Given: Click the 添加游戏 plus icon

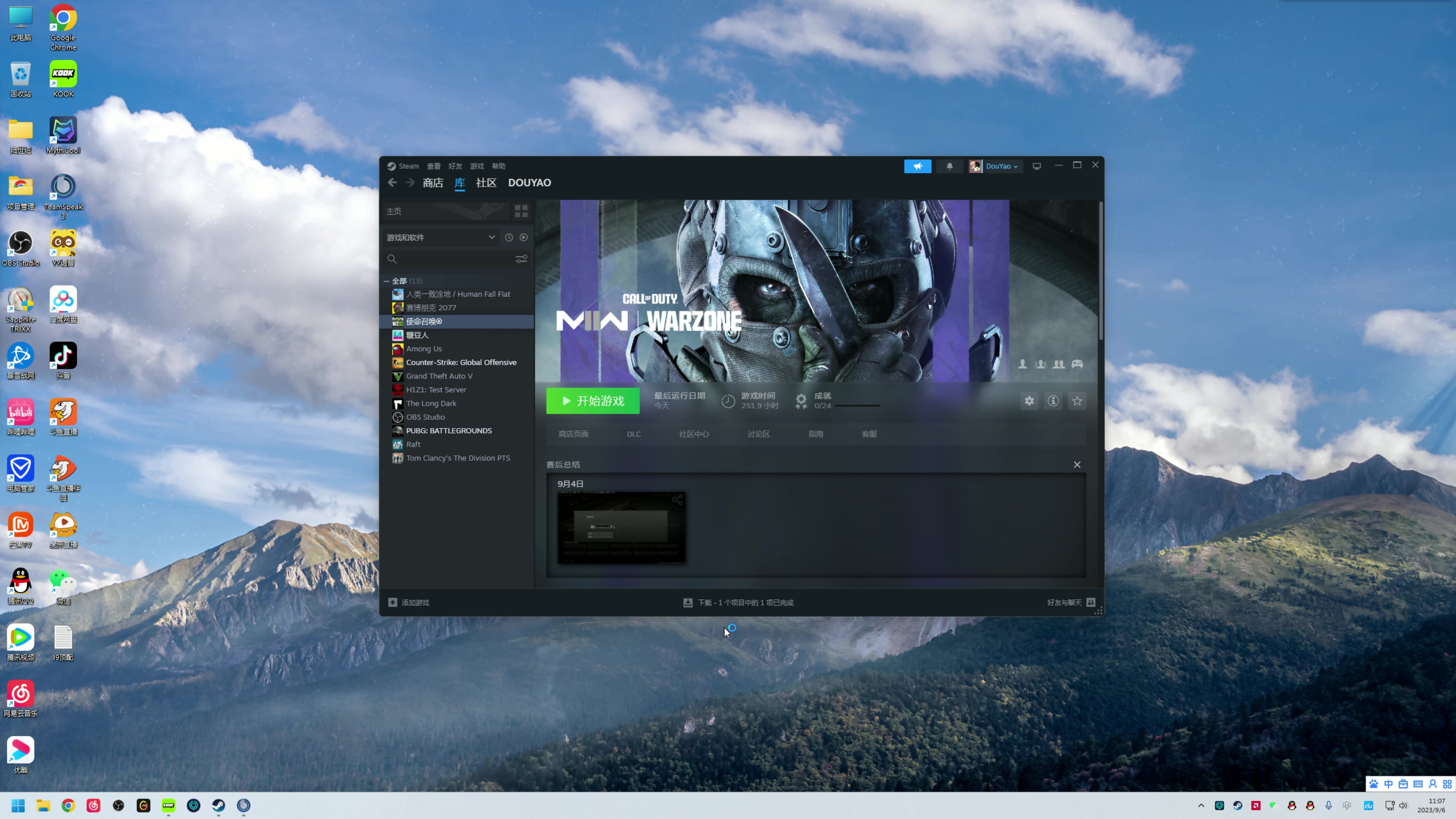Looking at the screenshot, I should pyautogui.click(x=393, y=602).
